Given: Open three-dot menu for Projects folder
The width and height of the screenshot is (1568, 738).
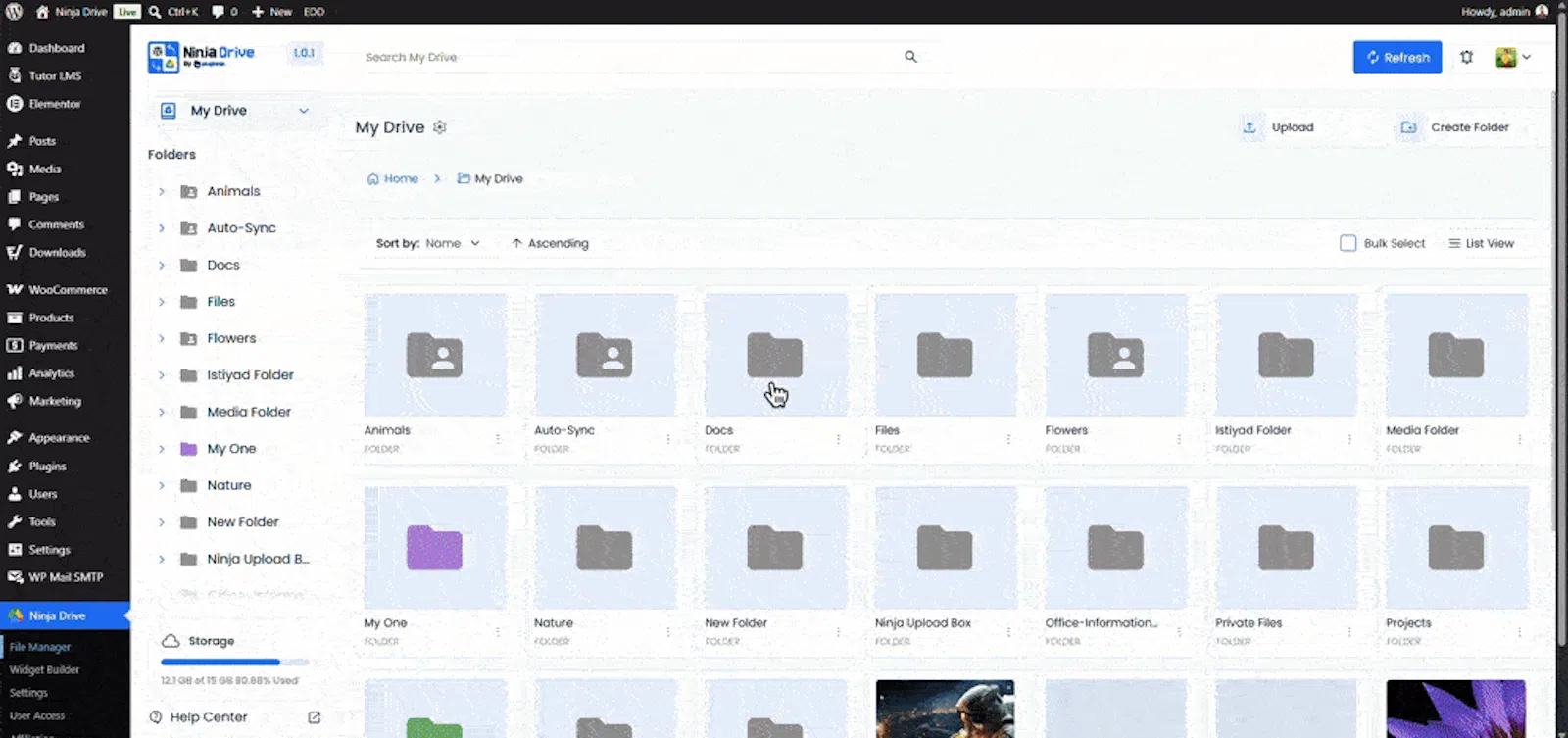Looking at the screenshot, I should (1519, 632).
